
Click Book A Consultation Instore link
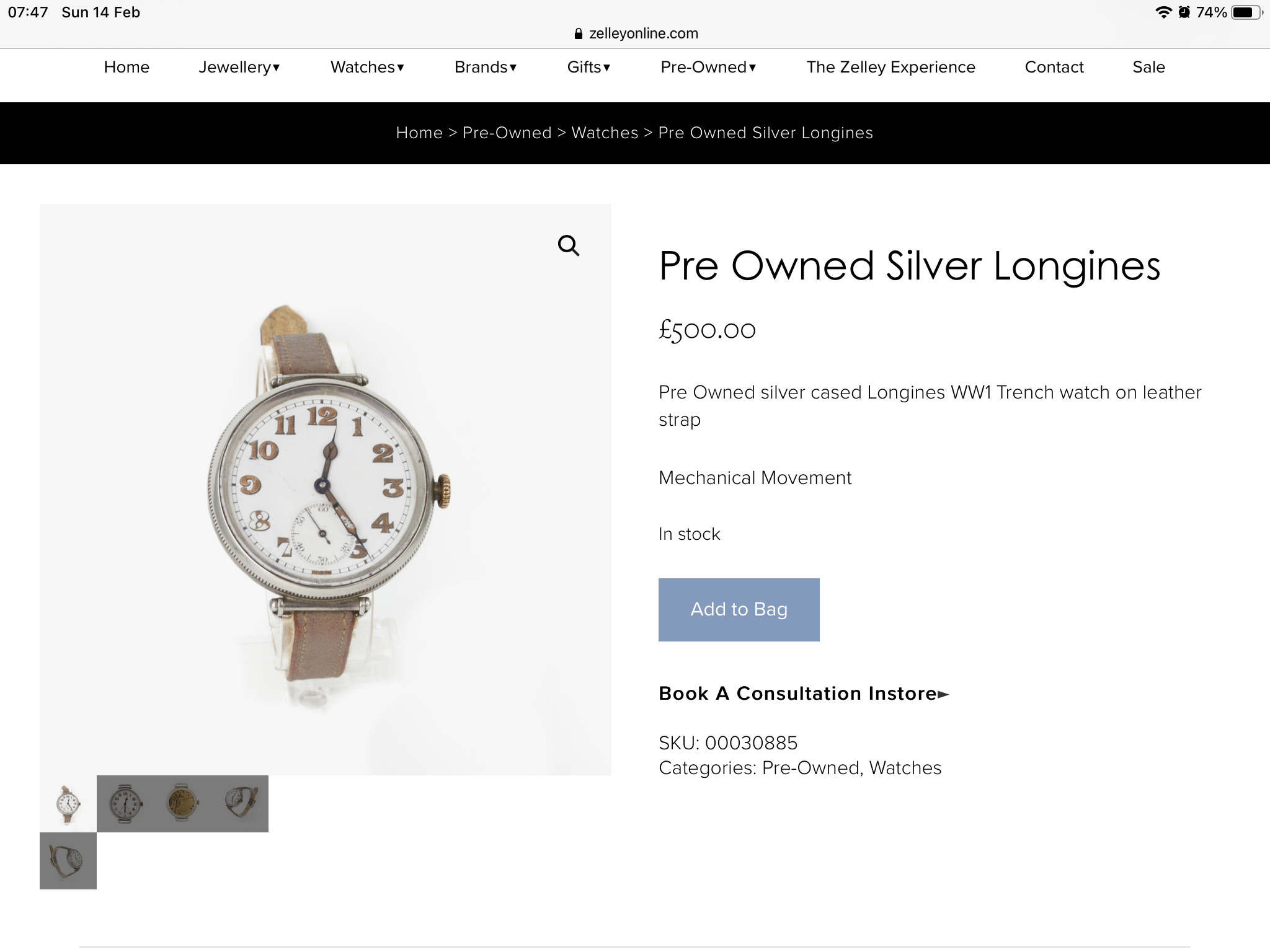[804, 693]
